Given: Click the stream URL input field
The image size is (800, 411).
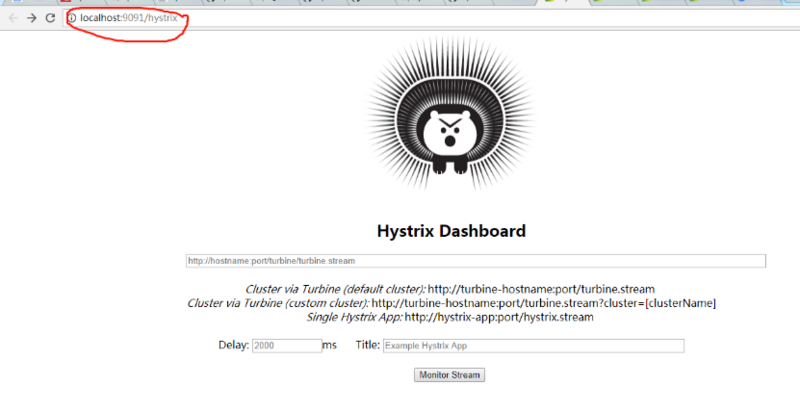Looking at the screenshot, I should coord(476,261).
